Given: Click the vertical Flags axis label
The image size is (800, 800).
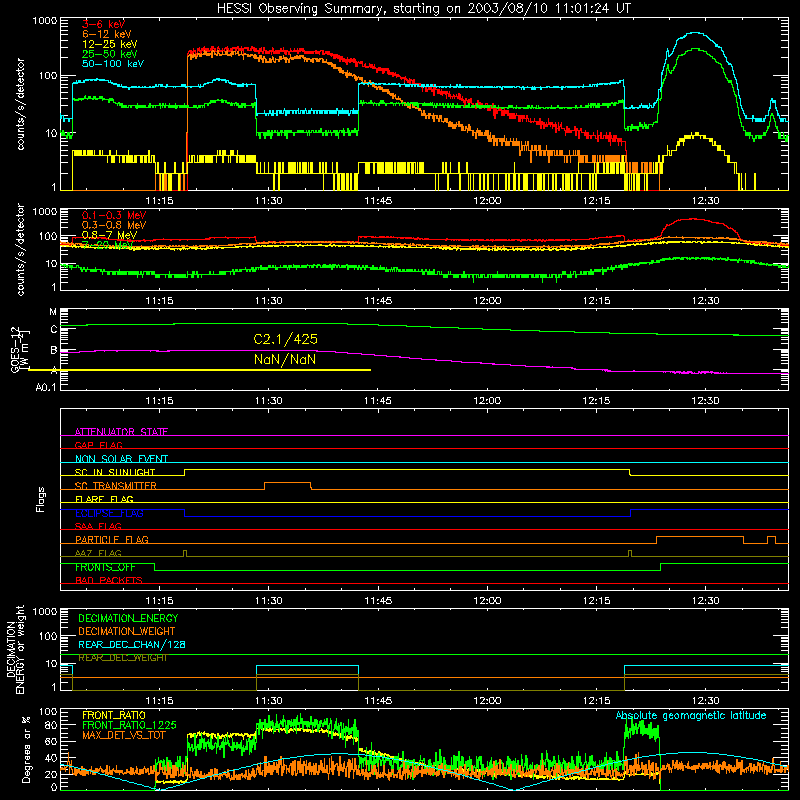Looking at the screenshot, I should point(41,499).
